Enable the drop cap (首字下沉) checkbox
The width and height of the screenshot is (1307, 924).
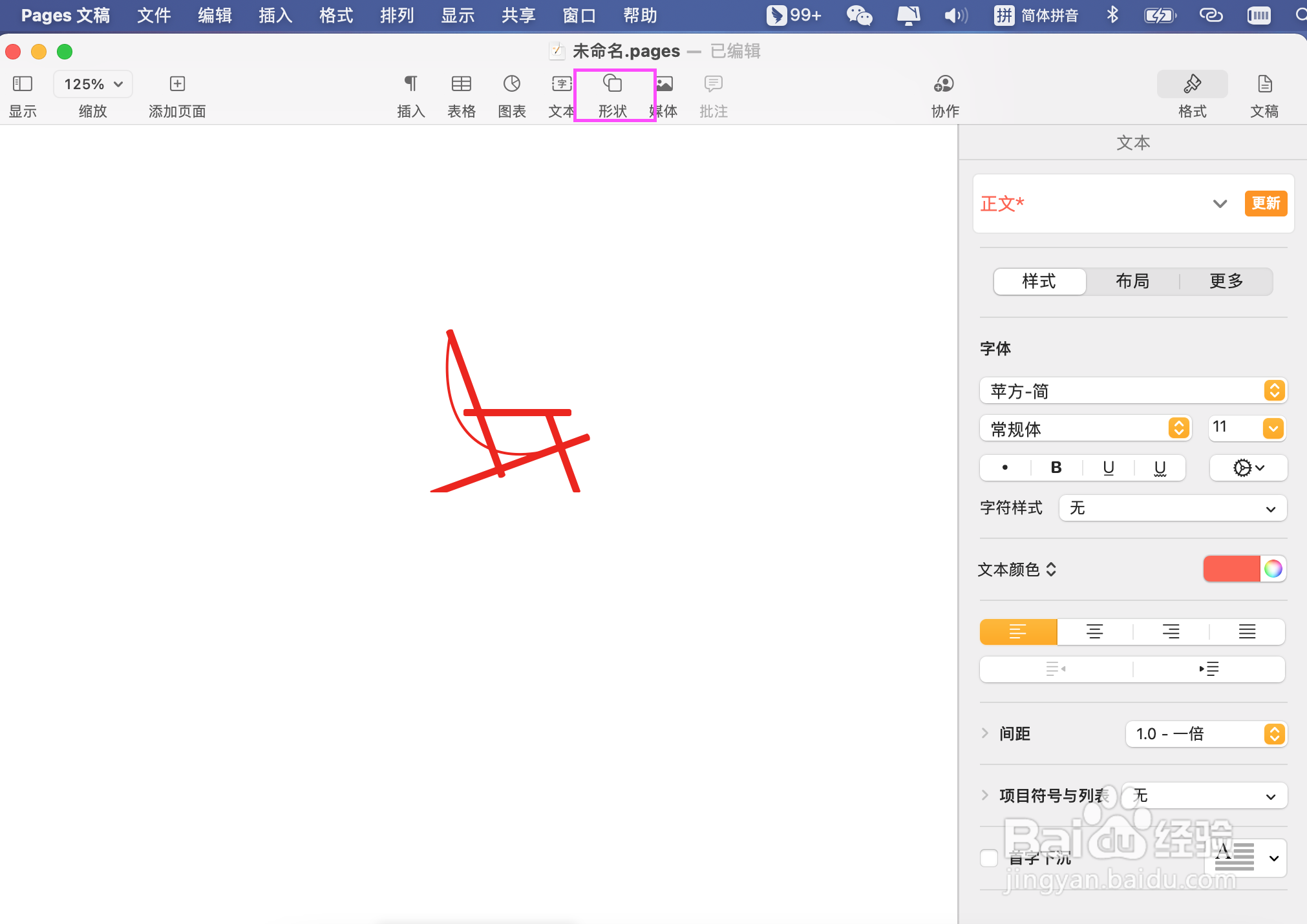coord(989,858)
